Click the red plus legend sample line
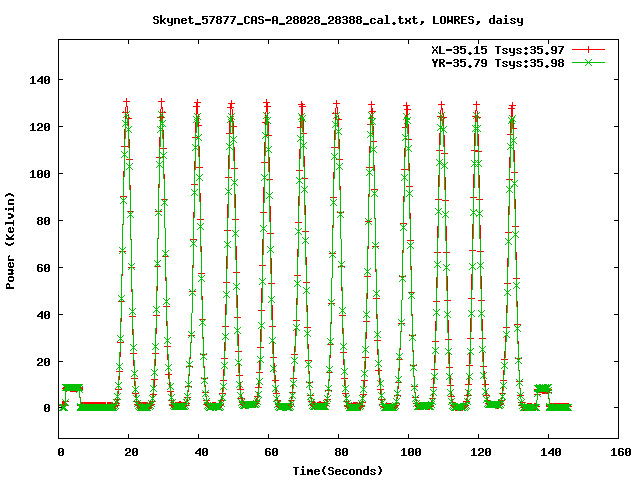The height and width of the screenshot is (480, 640). point(588,50)
